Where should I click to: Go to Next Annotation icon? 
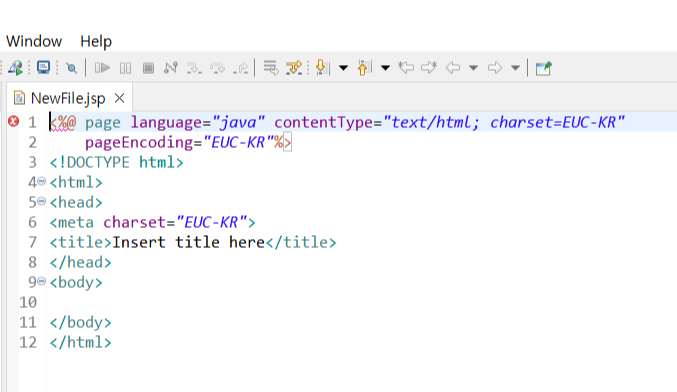(322, 68)
